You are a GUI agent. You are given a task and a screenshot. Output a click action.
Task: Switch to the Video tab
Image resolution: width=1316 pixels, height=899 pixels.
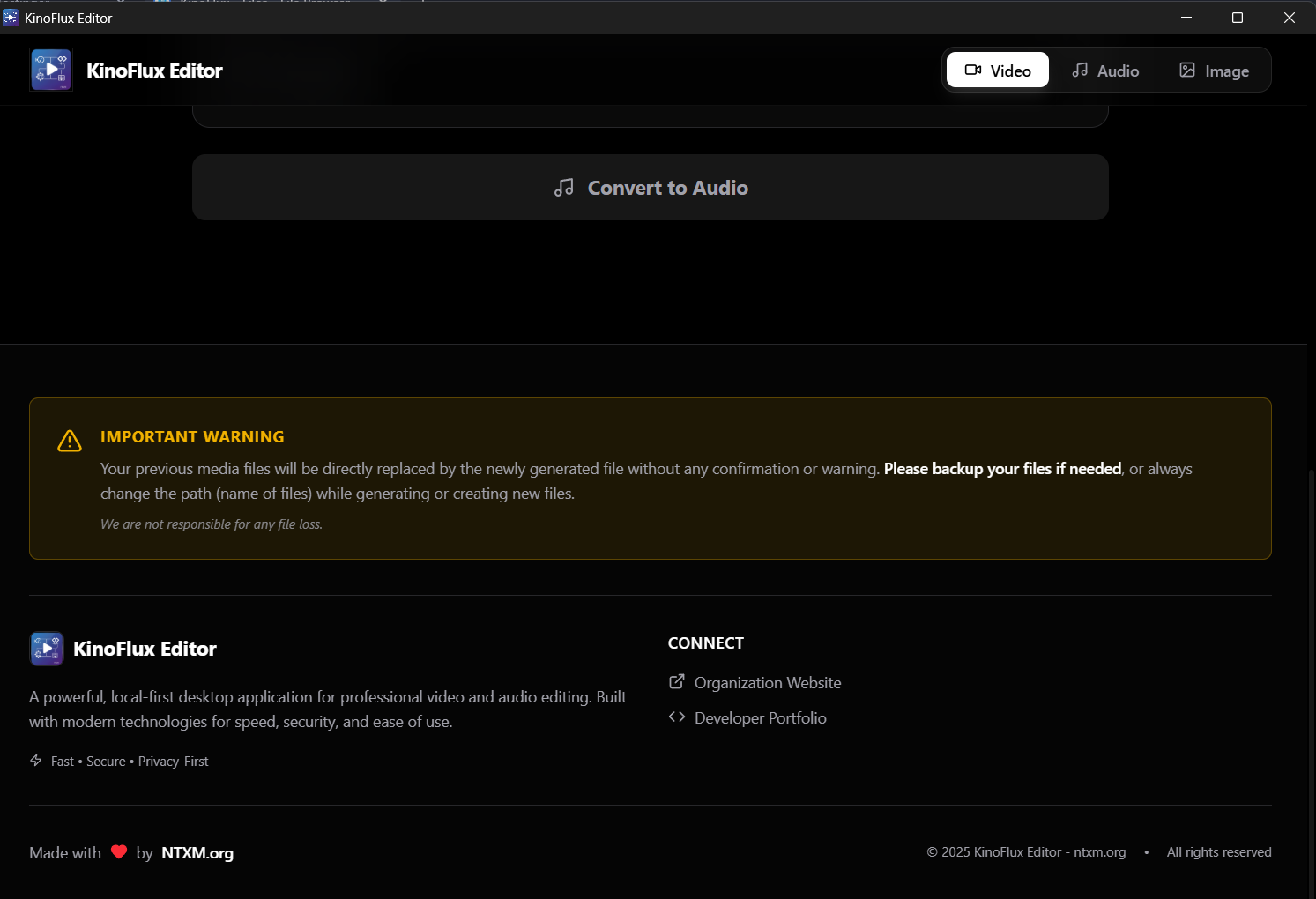coord(997,71)
